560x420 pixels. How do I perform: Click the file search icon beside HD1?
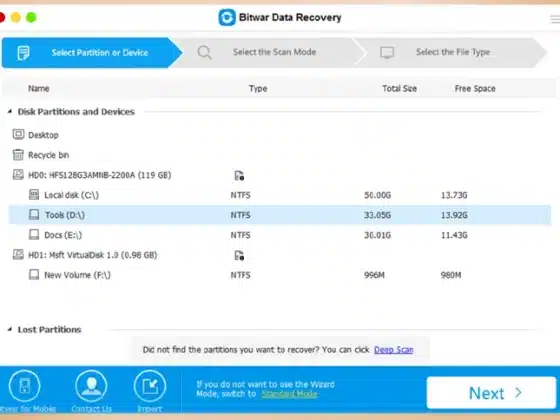point(239,255)
